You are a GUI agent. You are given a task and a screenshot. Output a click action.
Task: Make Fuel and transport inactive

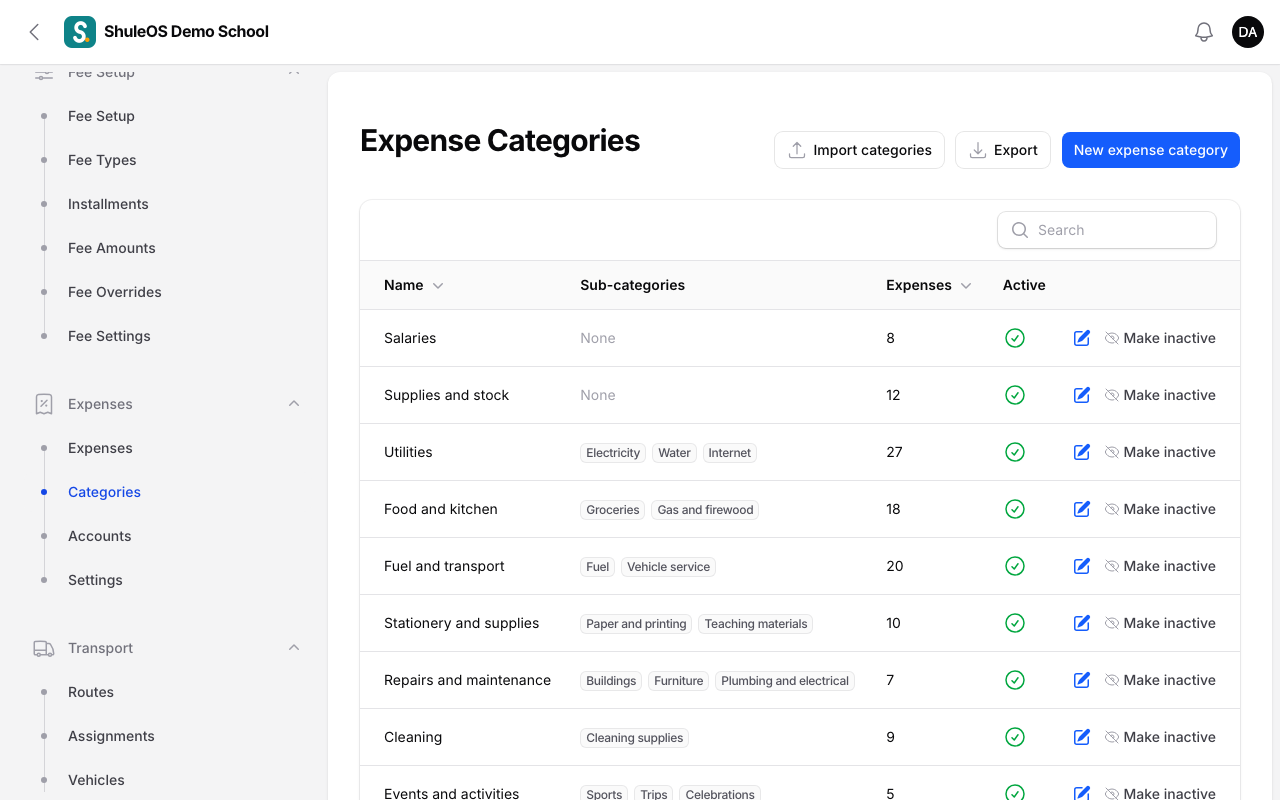1160,566
